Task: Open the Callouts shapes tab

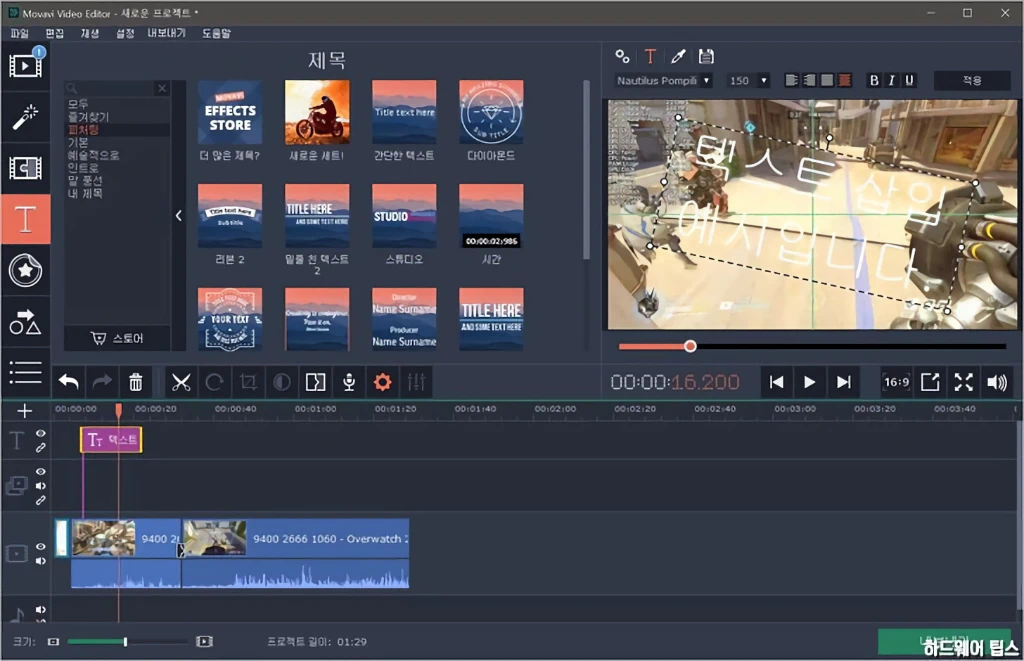Action: click(25, 322)
